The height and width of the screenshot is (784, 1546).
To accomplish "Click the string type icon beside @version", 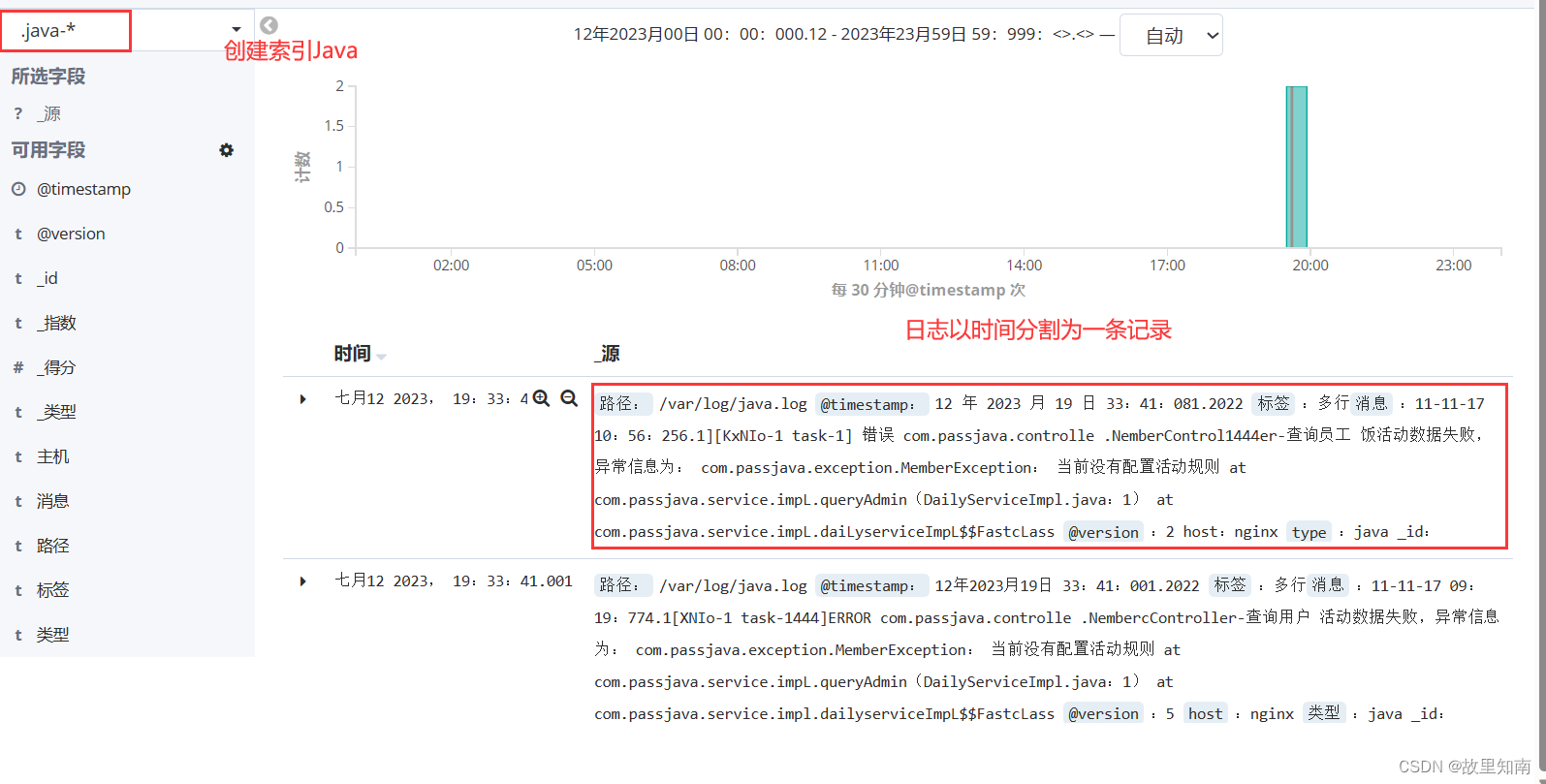I will 18,234.
